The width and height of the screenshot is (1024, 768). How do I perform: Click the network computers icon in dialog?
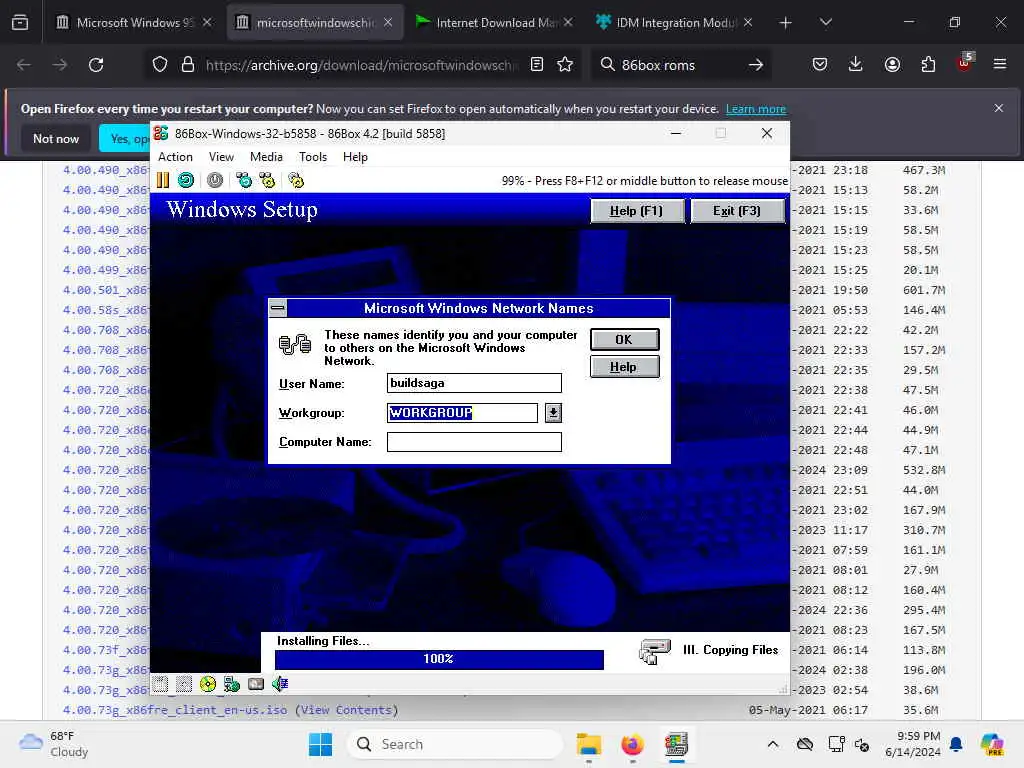[x=295, y=344]
